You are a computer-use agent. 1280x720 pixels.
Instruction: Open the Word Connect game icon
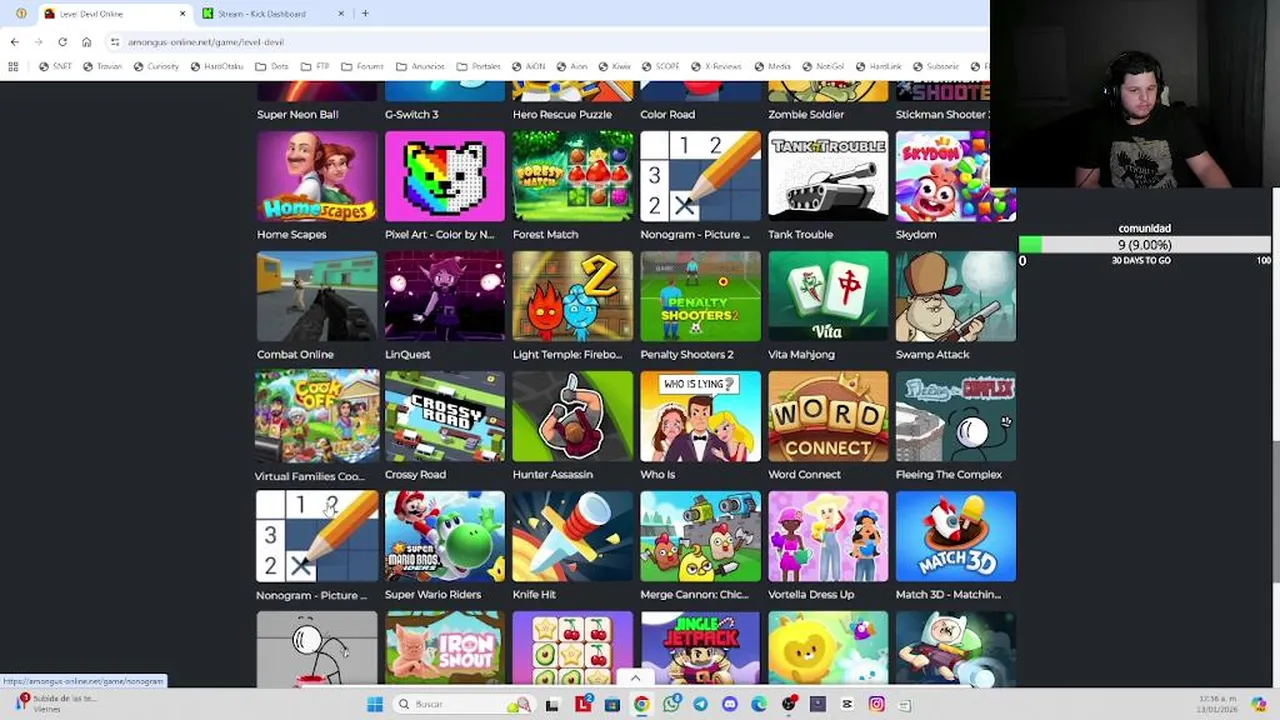click(828, 416)
